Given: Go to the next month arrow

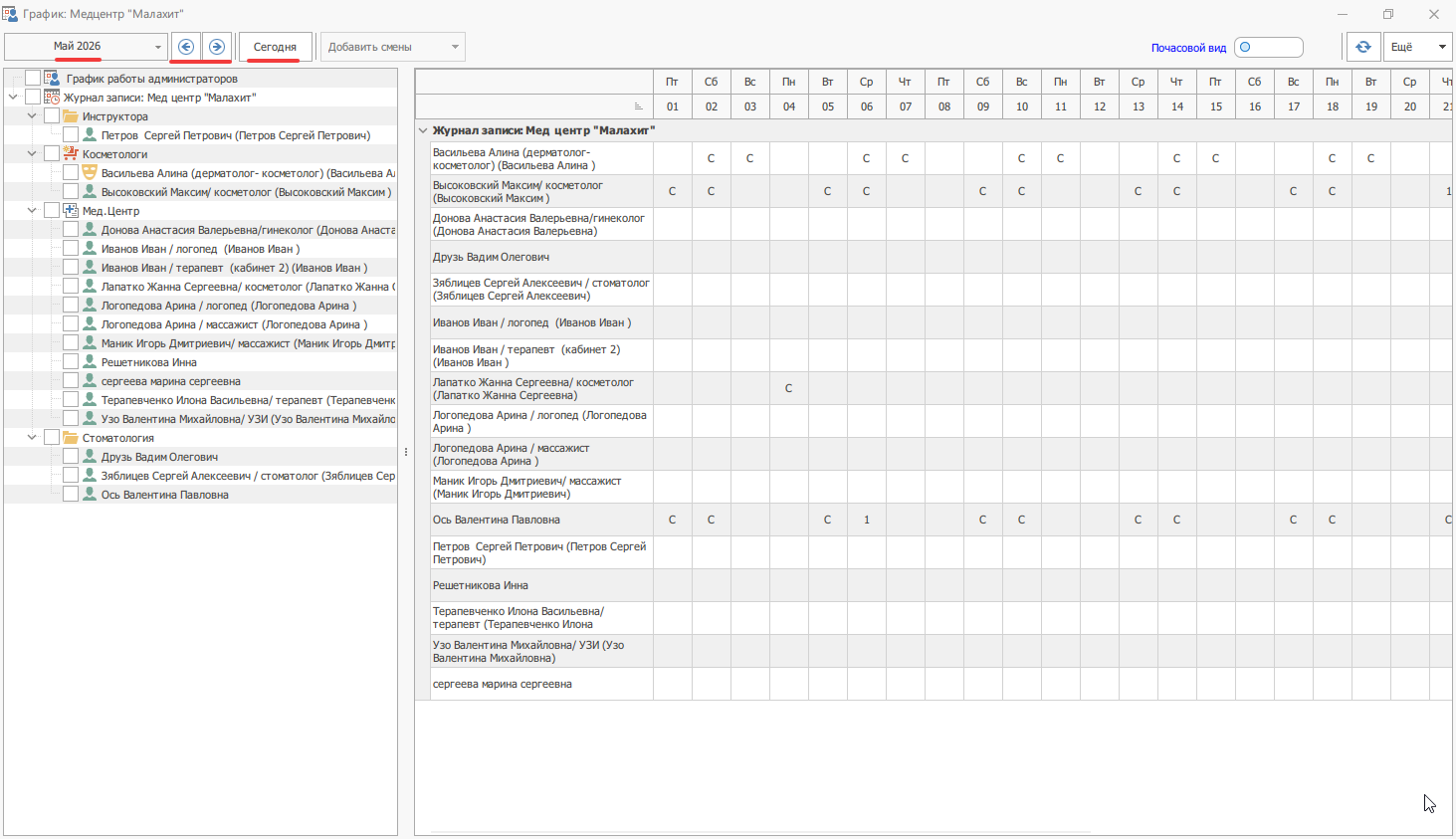Looking at the screenshot, I should point(217,47).
